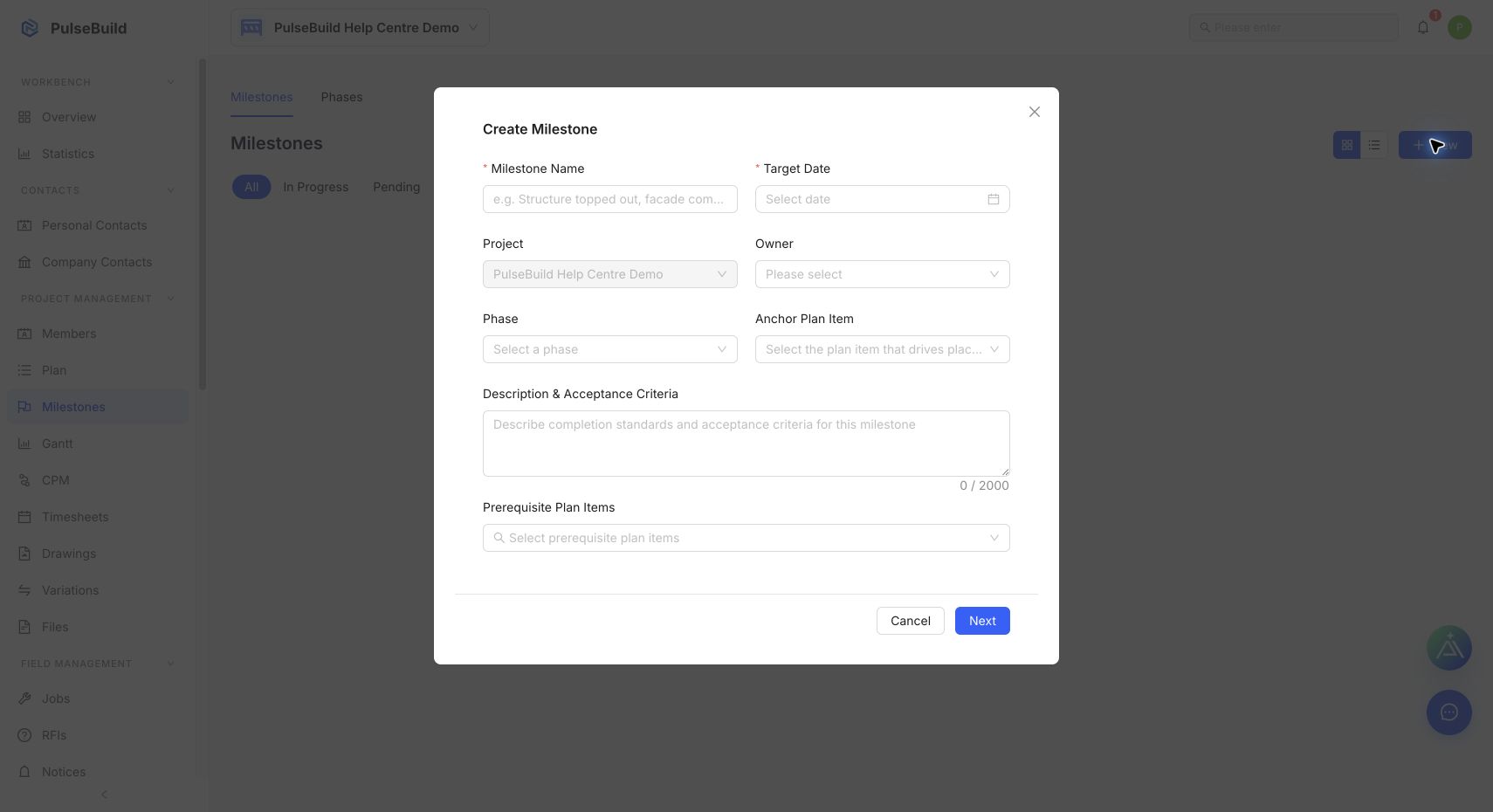This screenshot has width=1493, height=812.
Task: Open Variations in the sidebar
Action: (x=98, y=590)
